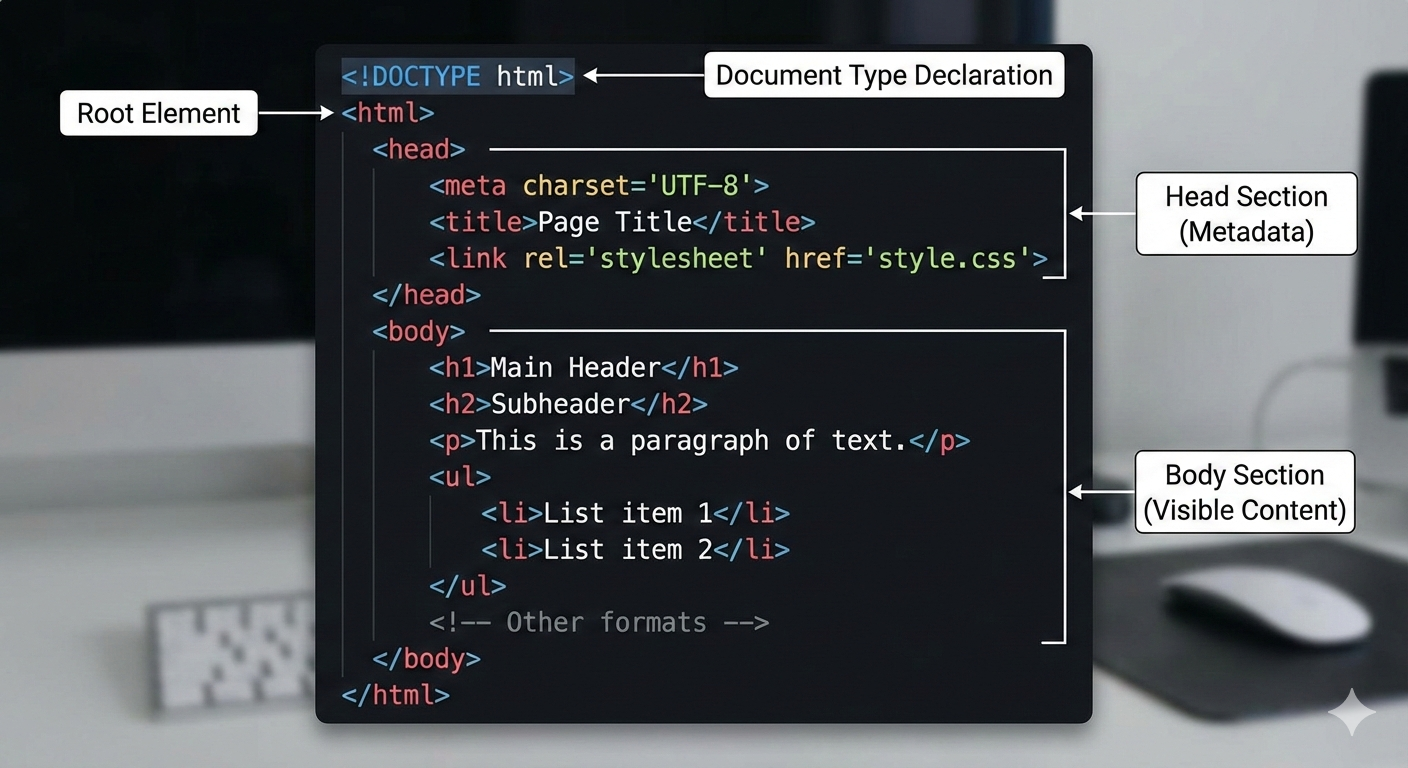This screenshot has width=1408, height=768.
Task: Select the highlighted DOCTYPE html declaration
Action: pos(457,76)
